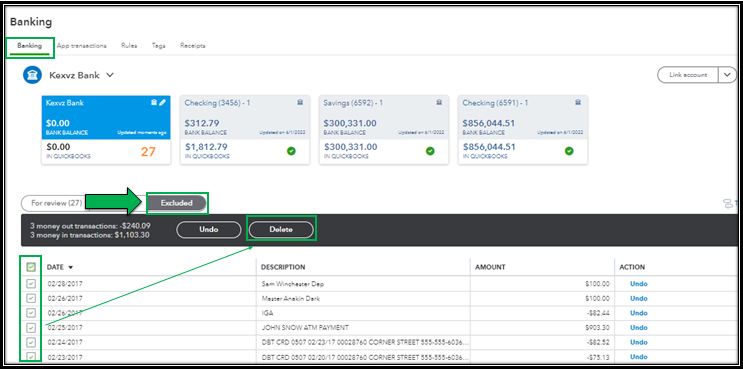
Task: Click the bank icon on Checking (3456) card
Action: coord(300,102)
